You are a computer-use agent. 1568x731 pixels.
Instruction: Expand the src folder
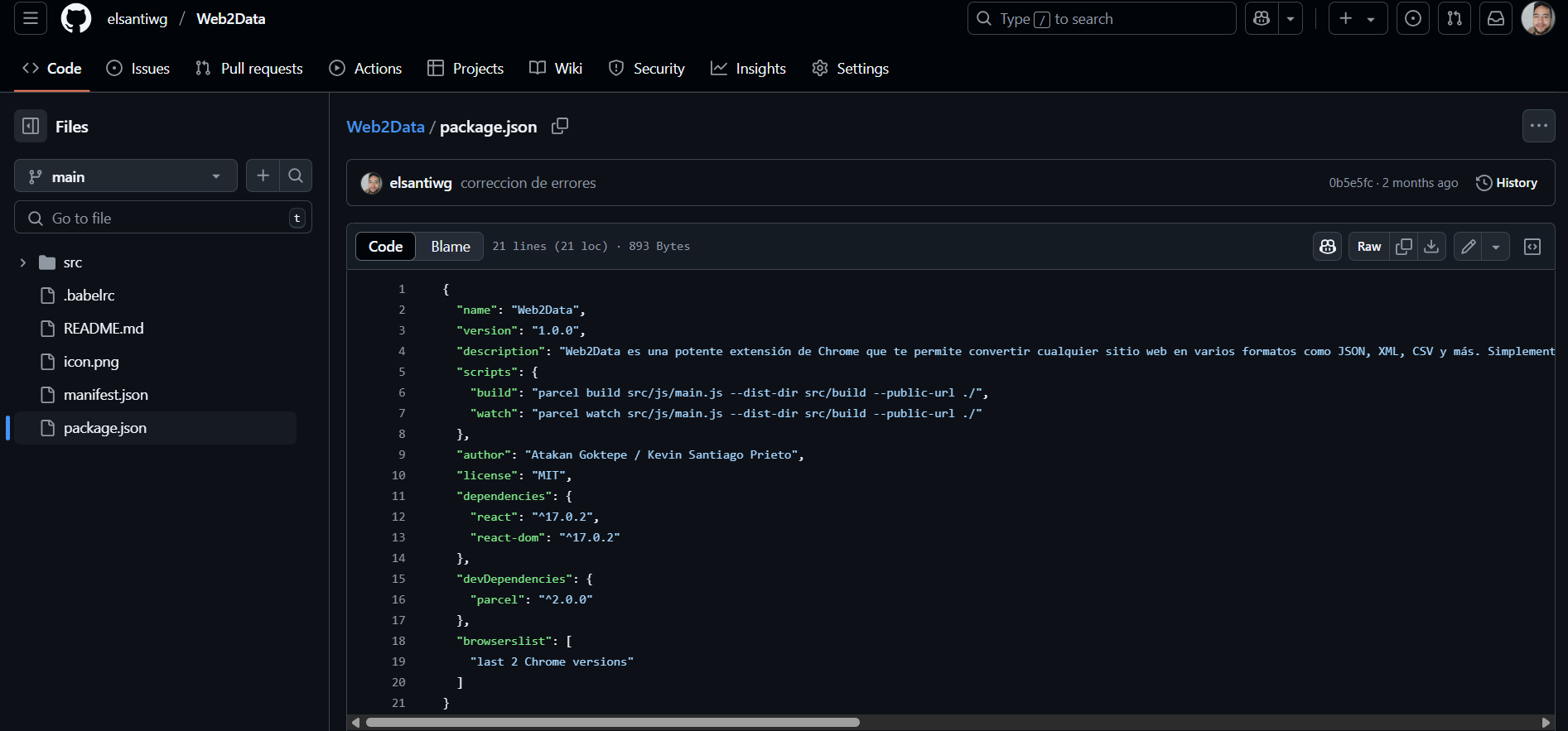point(22,262)
